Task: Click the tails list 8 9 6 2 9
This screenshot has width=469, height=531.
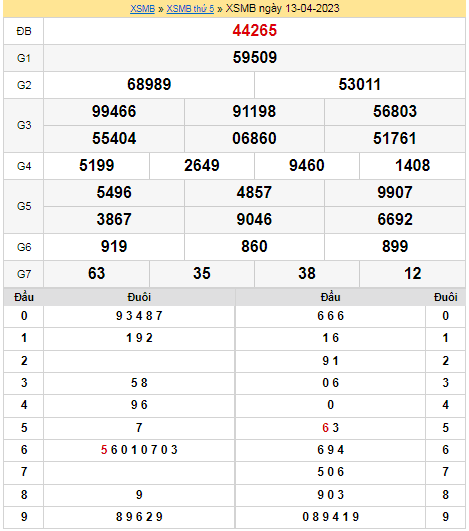Action: [x=139, y=517]
